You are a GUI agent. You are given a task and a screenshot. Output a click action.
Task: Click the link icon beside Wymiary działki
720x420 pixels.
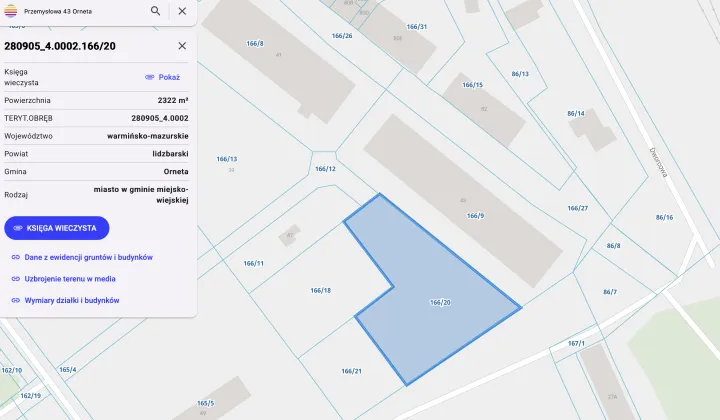pos(16,301)
